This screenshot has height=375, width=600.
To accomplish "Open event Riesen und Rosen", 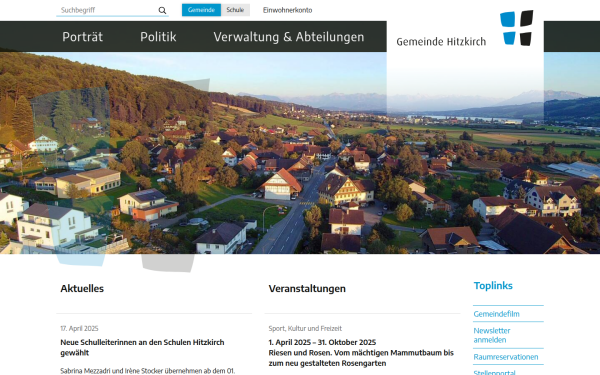I will coord(361,358).
